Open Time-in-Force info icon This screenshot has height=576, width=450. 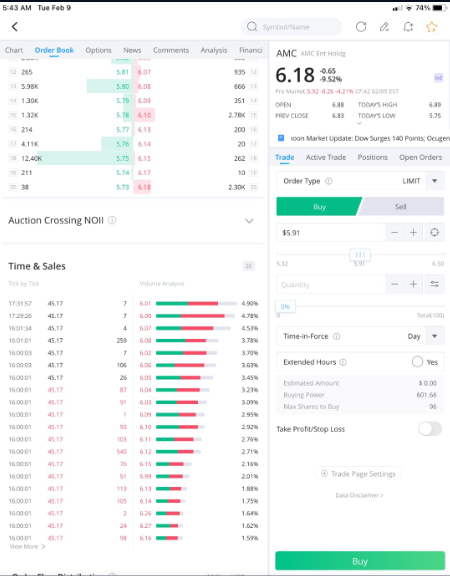(x=336, y=336)
